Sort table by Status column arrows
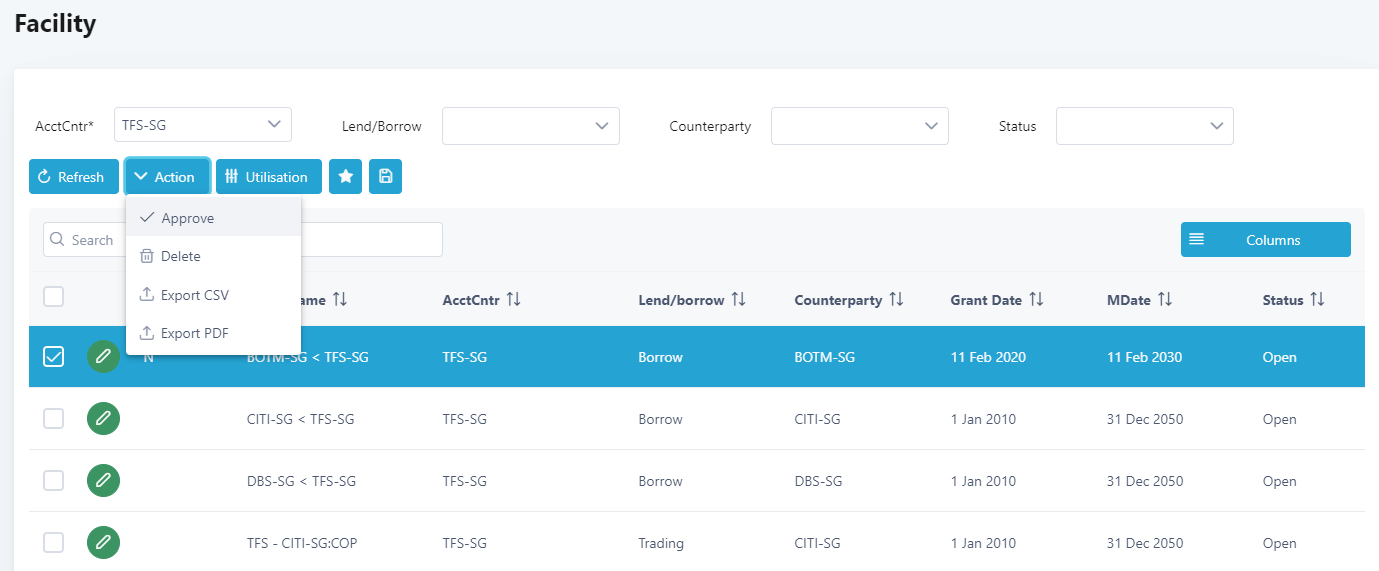The image size is (1379, 571). [1317, 300]
